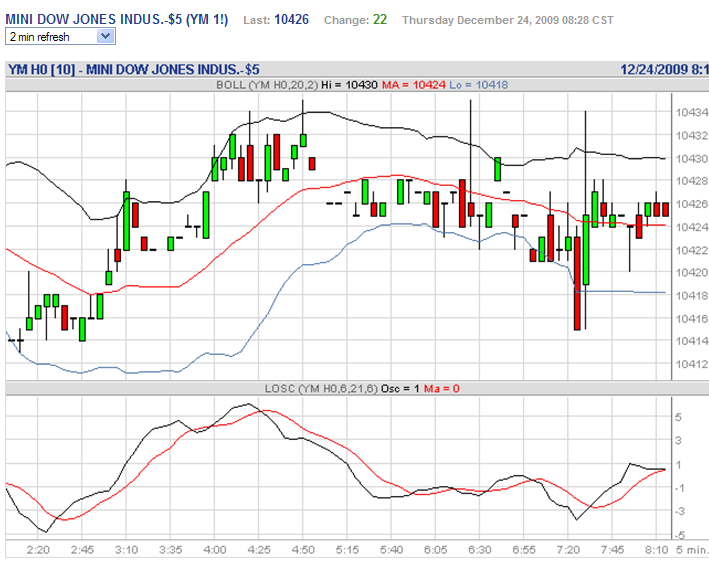Click the 10428 price axis label
The height and width of the screenshot is (564, 709).
click(692, 181)
